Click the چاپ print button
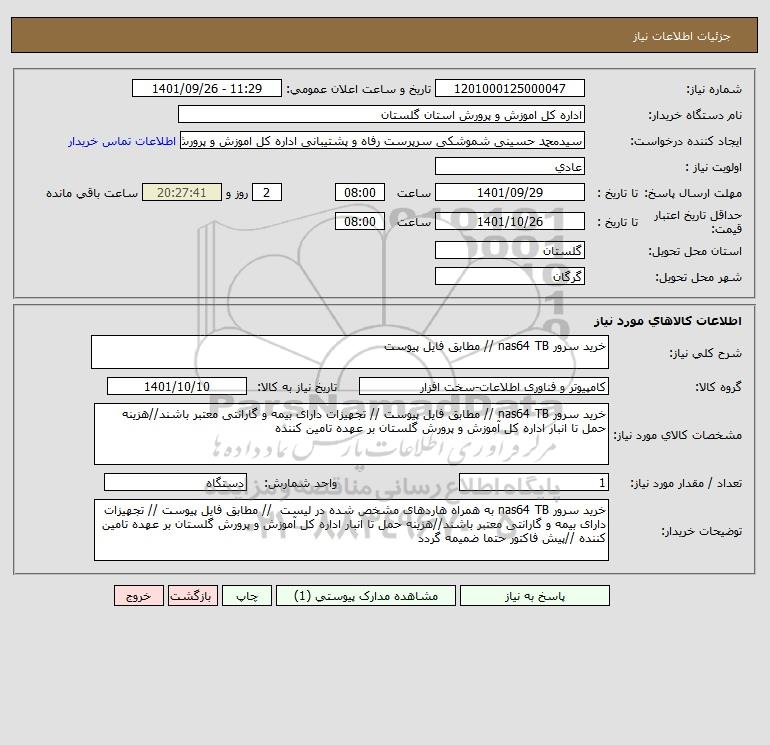This screenshot has width=770, height=745. point(247,596)
